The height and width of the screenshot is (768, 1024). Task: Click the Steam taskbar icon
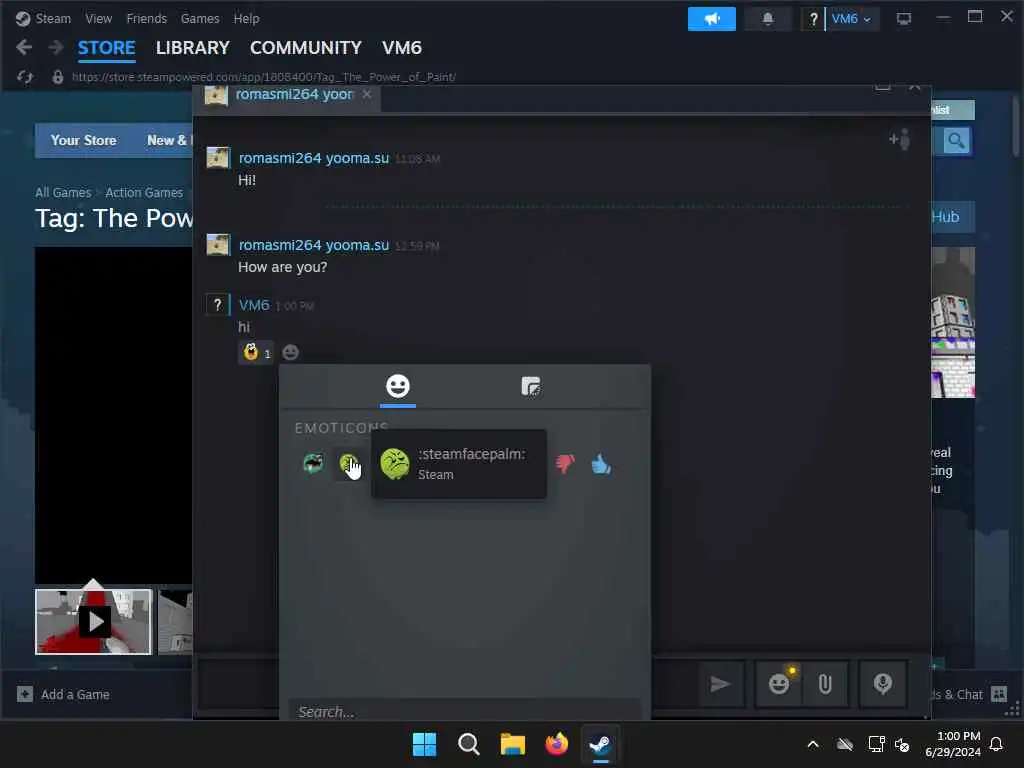click(x=600, y=744)
